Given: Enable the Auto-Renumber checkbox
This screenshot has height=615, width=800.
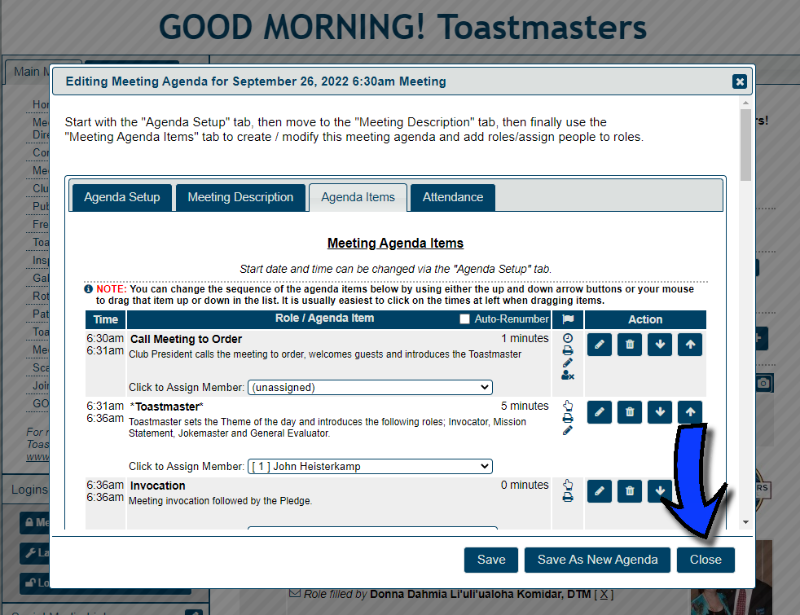Looking at the screenshot, I should [x=464, y=319].
